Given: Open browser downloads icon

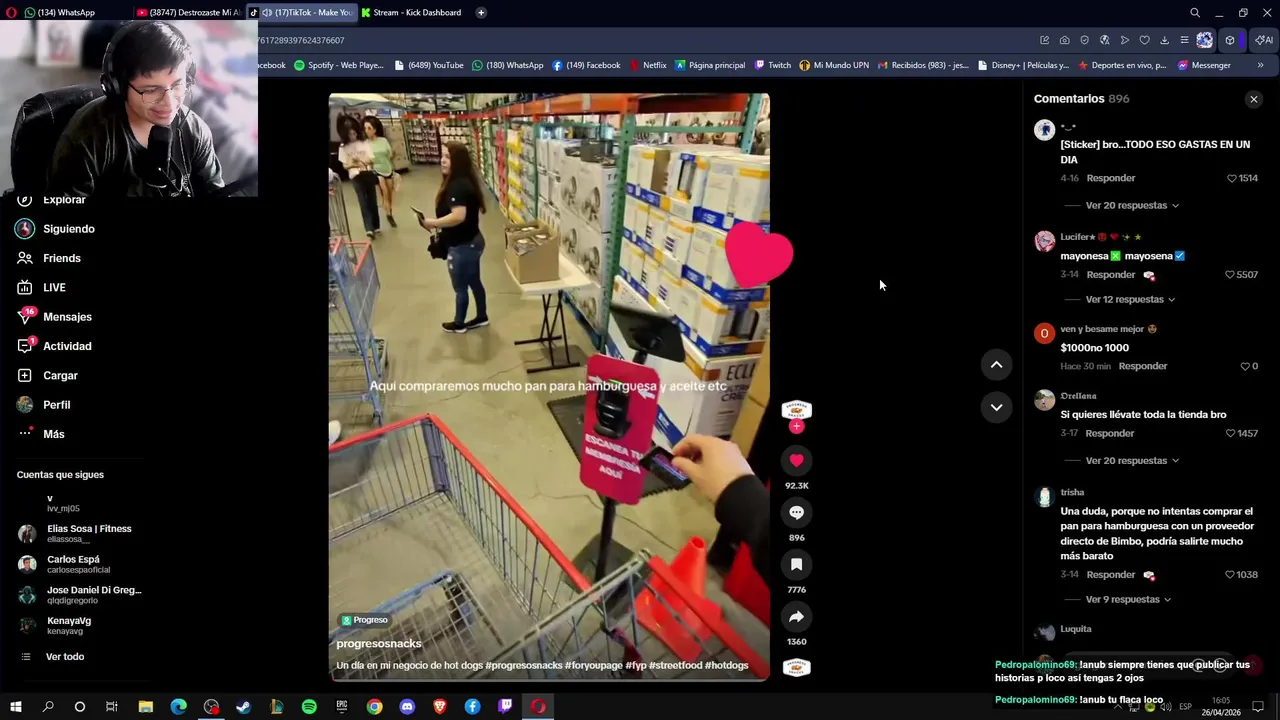Looking at the screenshot, I should point(1164,40).
